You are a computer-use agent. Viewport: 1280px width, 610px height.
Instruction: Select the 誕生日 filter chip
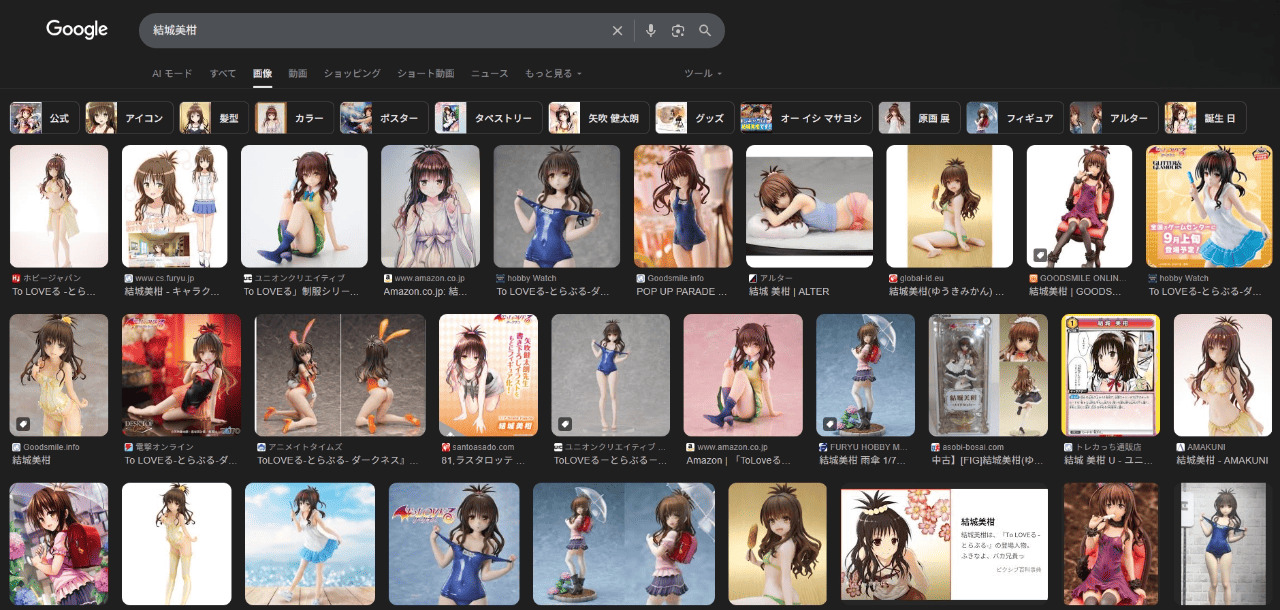(1208, 118)
